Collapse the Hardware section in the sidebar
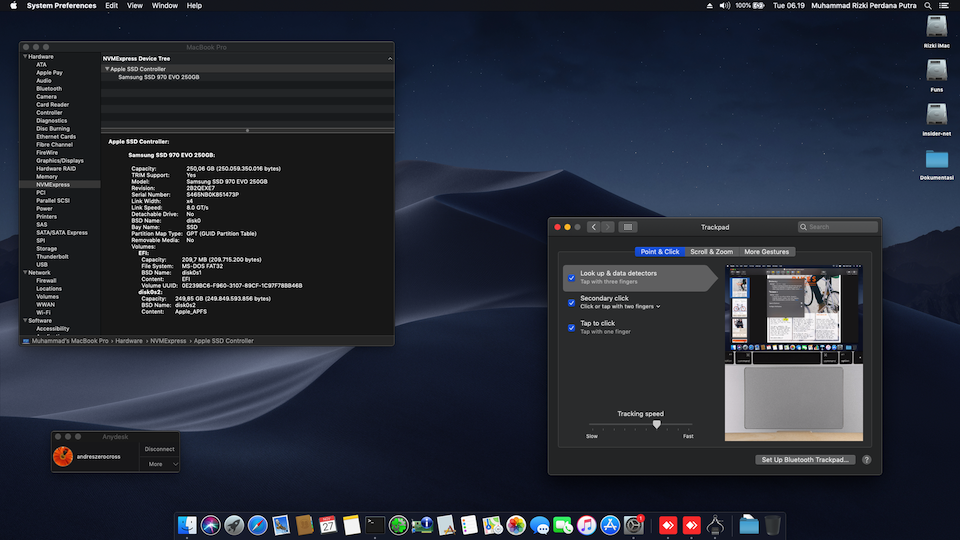This screenshot has width=960, height=540. pos(25,57)
